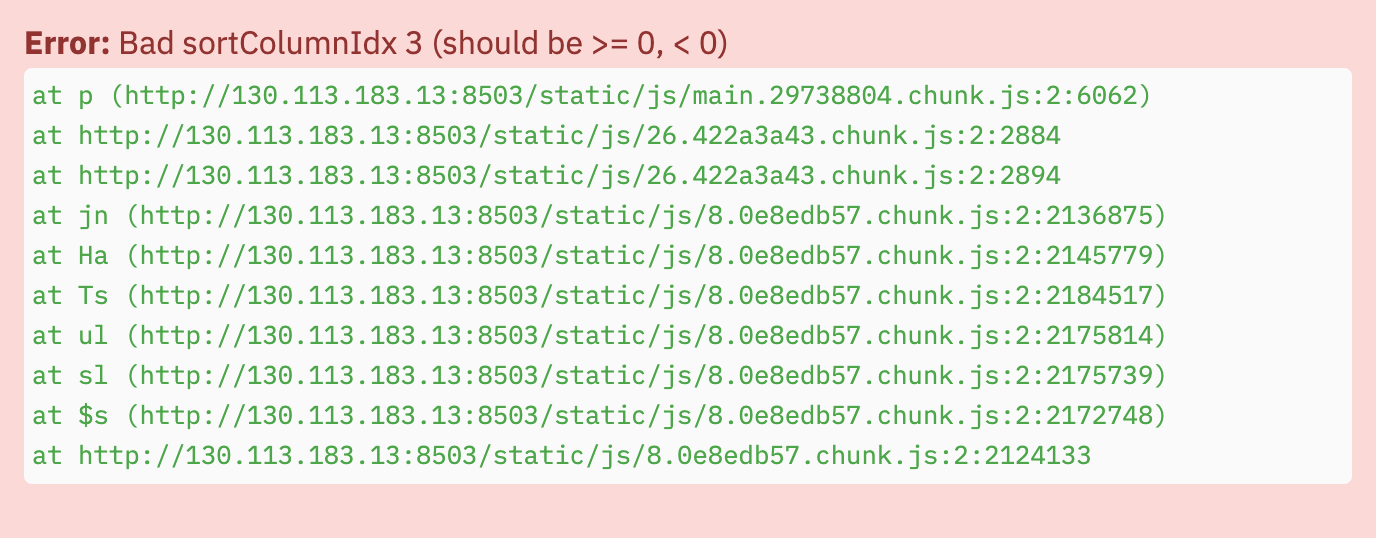Select the "at Ha" stack frame
Screen dimensions: 1376x538
[600, 257]
